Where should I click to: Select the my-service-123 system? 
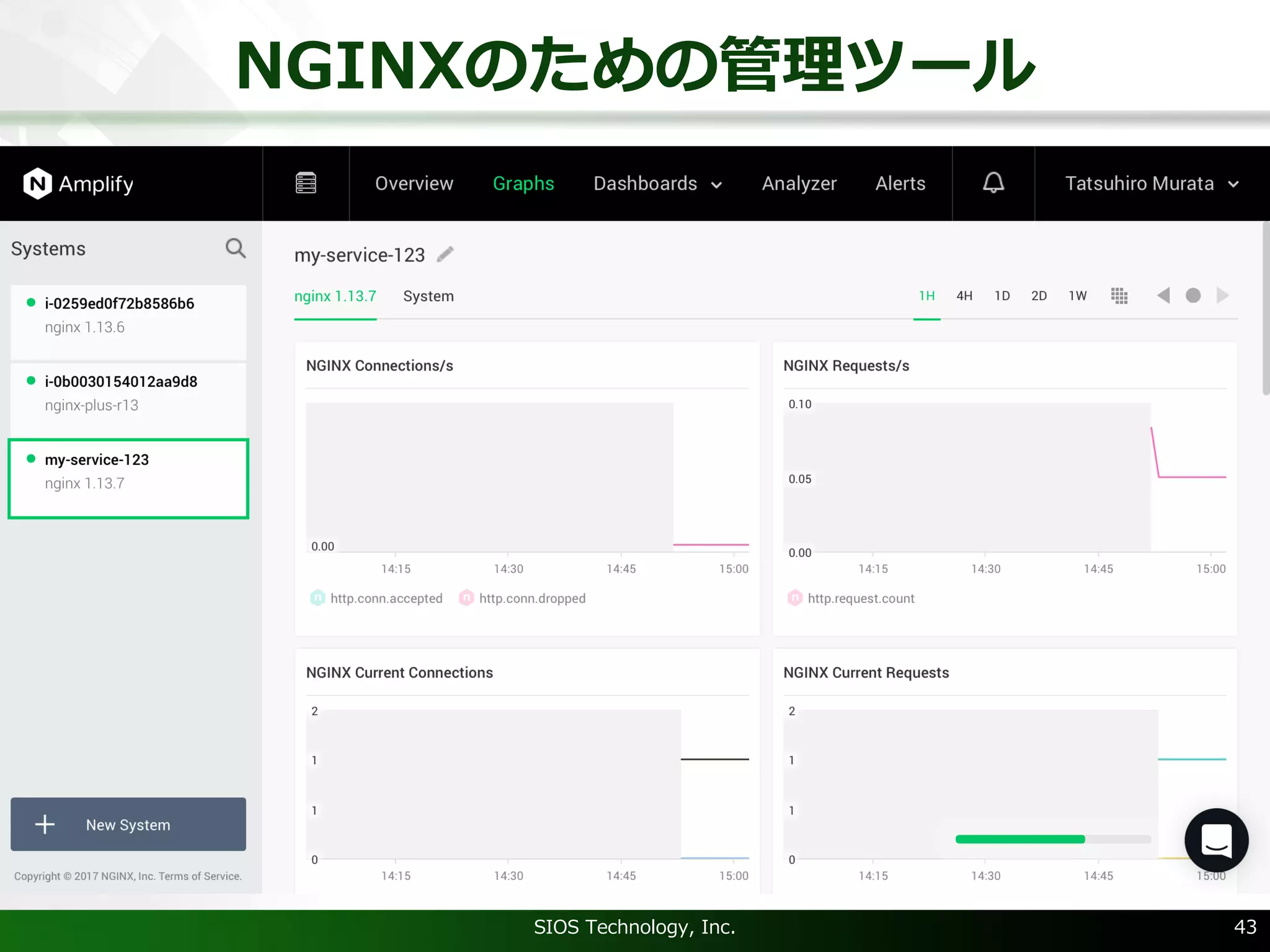coord(128,478)
